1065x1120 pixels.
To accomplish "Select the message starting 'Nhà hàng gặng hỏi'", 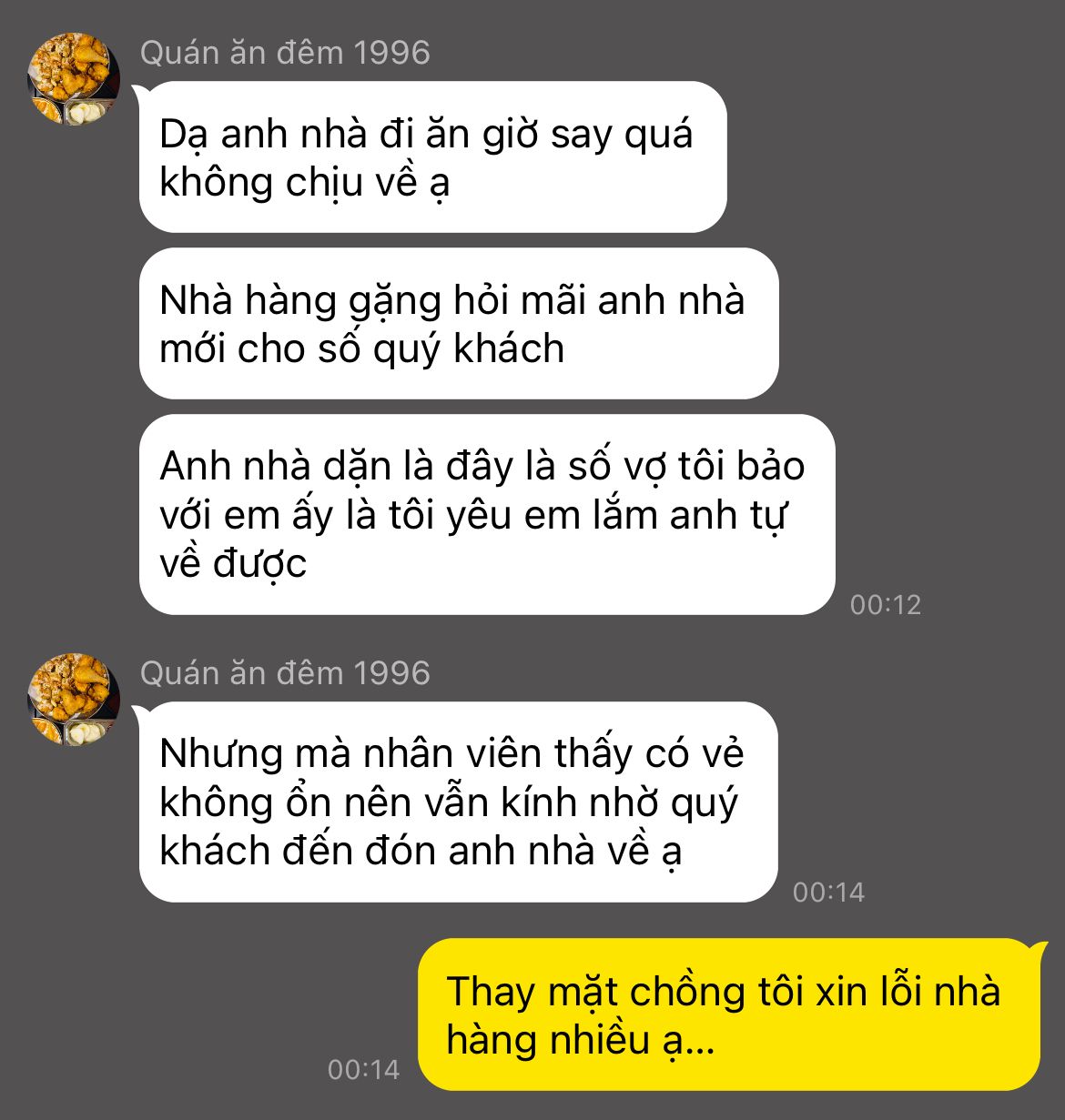I will coord(459,324).
